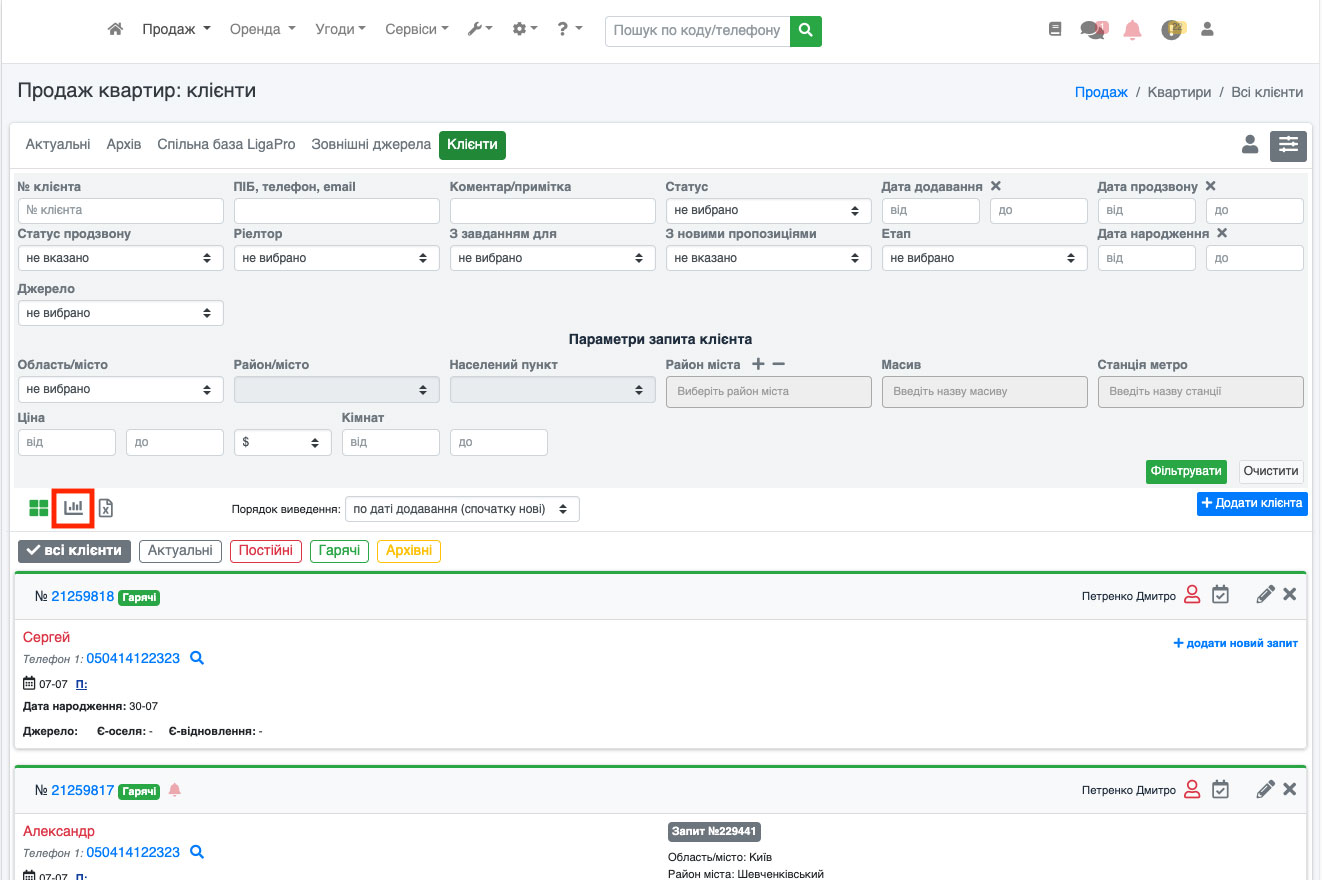This screenshot has width=1322, height=880.
Task: Click the home icon in navbar
Action: click(x=115, y=30)
